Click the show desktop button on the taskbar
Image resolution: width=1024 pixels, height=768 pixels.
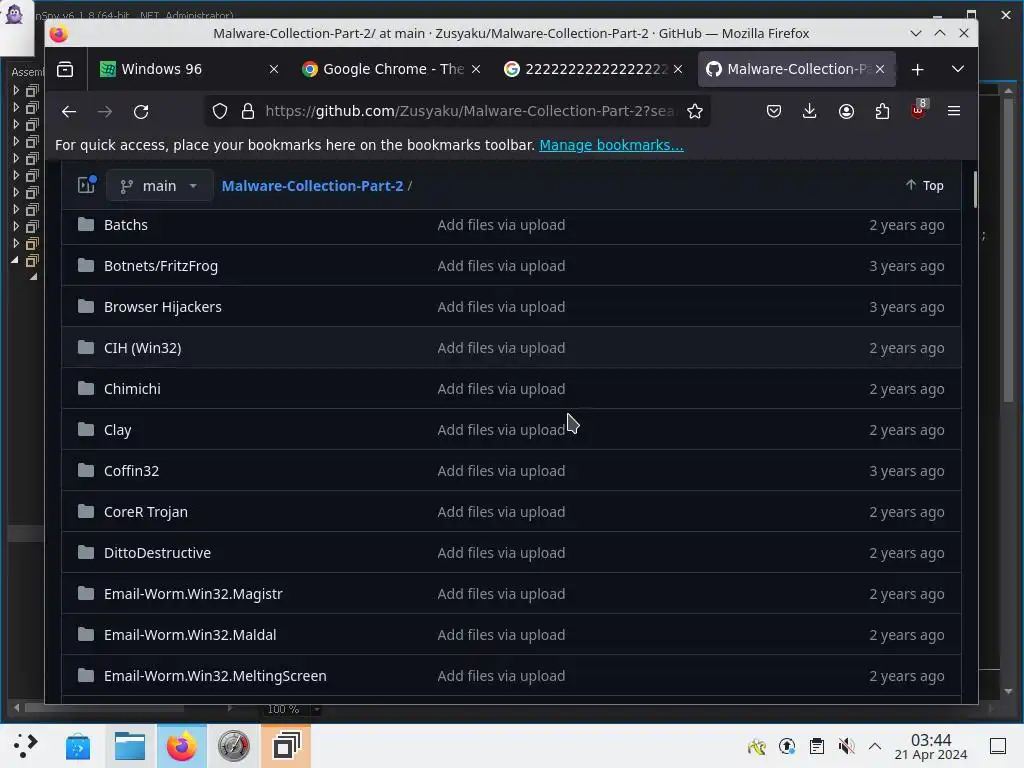click(x=998, y=746)
